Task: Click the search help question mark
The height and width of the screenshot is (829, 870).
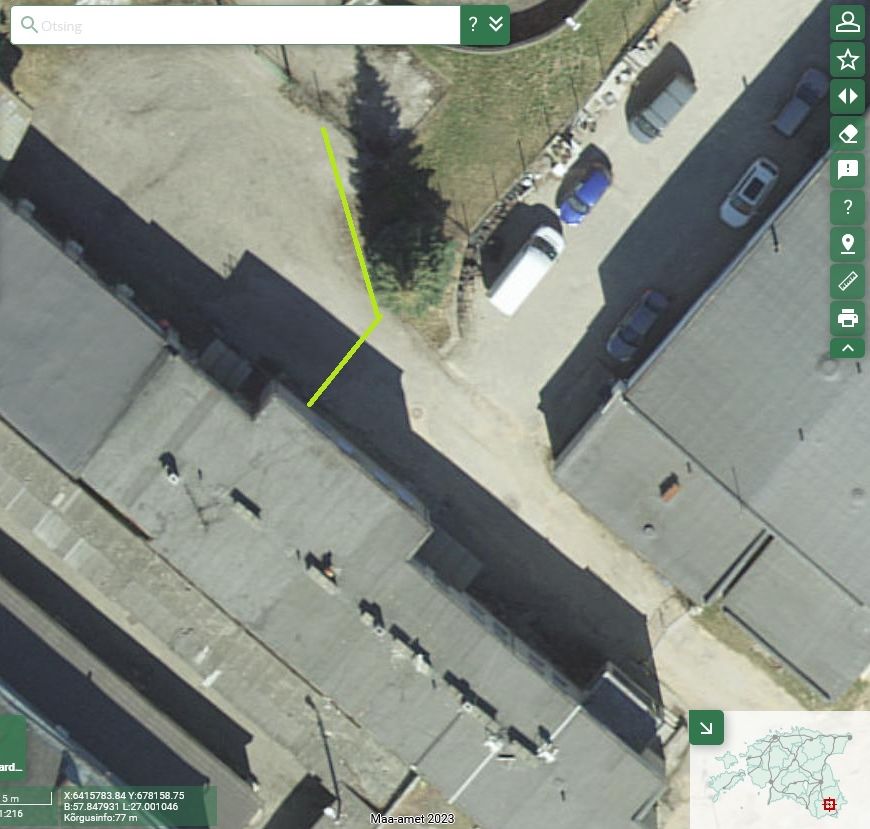Action: (473, 25)
